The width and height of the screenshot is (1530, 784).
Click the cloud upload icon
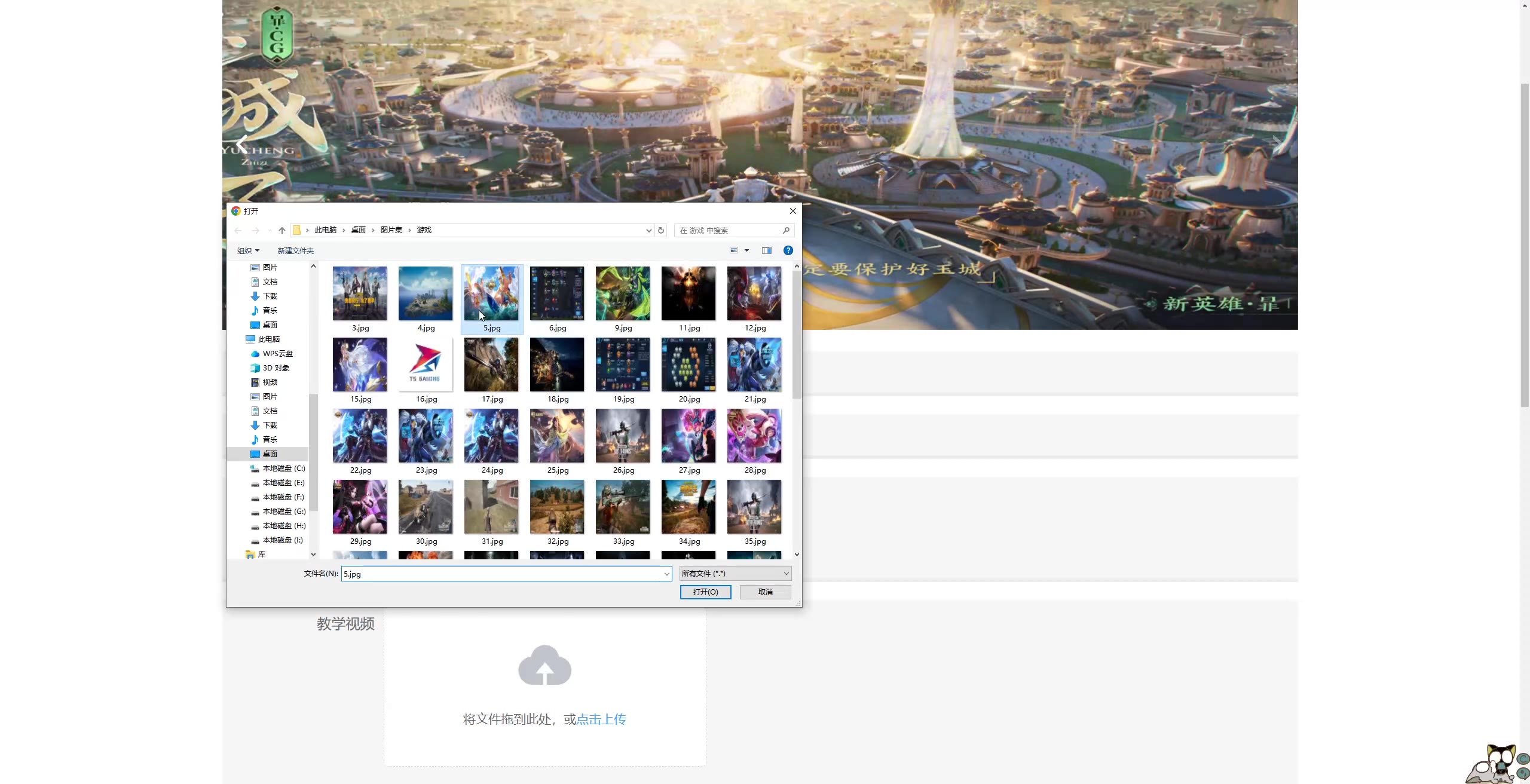click(x=544, y=666)
